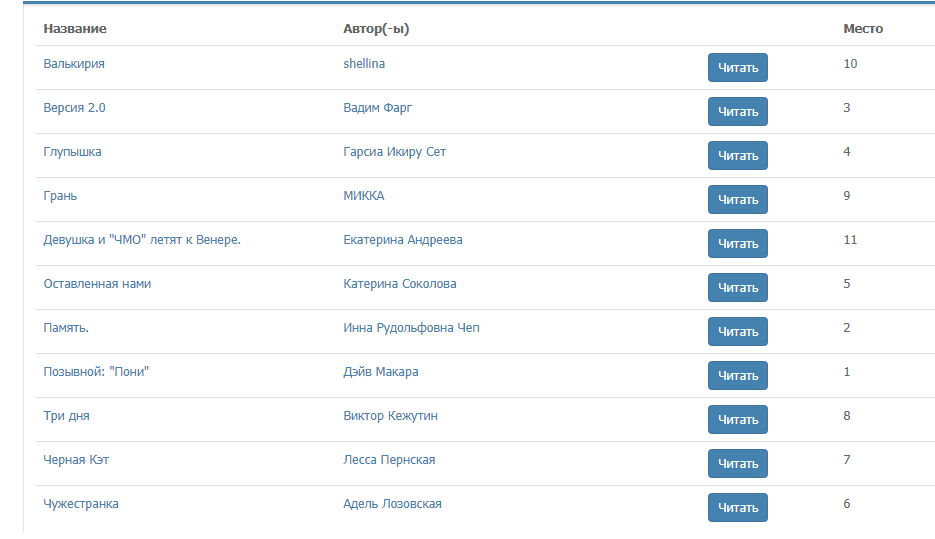935x539 pixels.
Task: Click author name Гарсиа Икиру Сет
Action: click(x=394, y=152)
